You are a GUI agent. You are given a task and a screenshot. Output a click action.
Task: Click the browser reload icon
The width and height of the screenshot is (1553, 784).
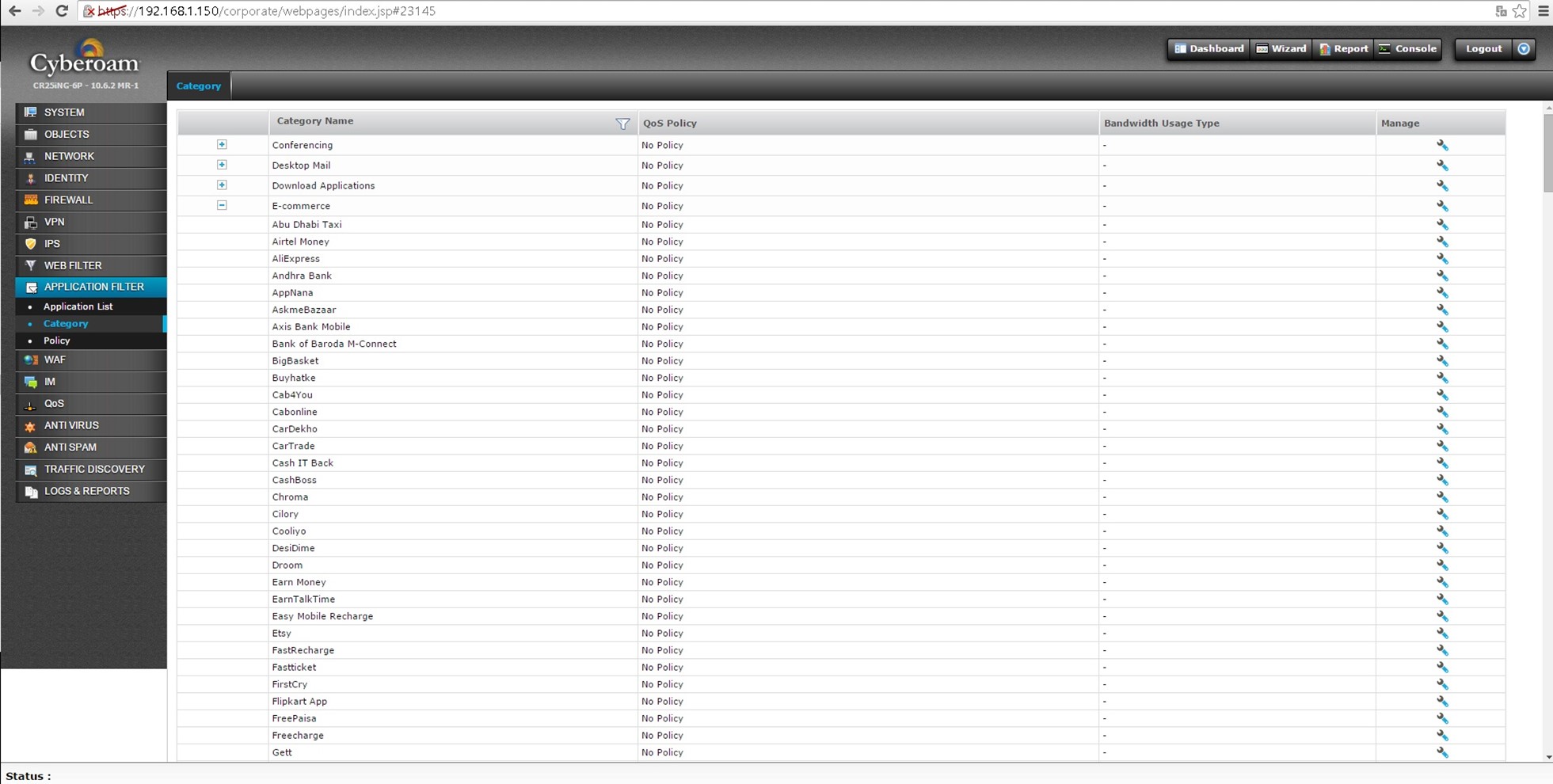pyautogui.click(x=62, y=11)
